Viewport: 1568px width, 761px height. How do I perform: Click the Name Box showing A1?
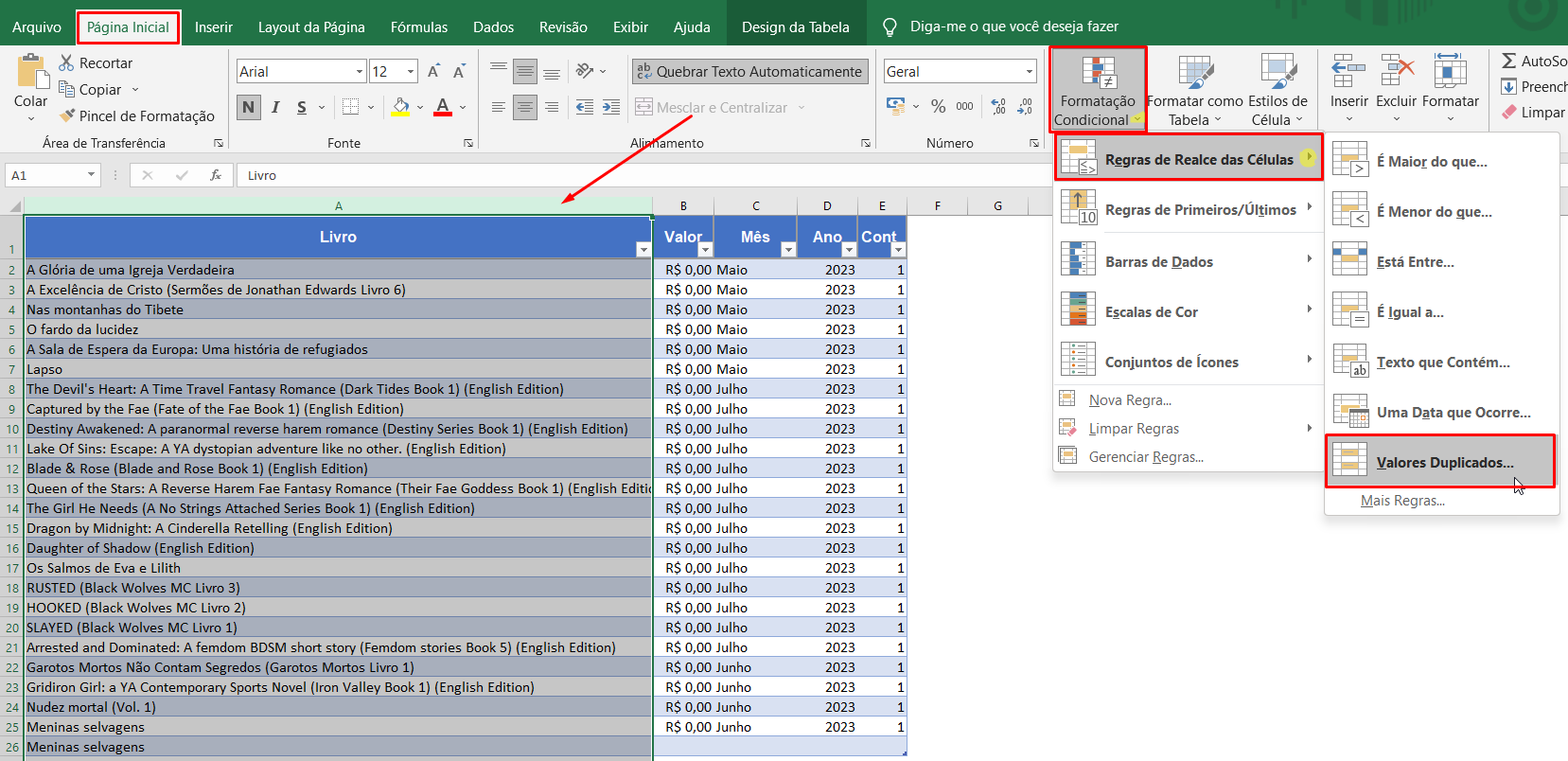[x=52, y=175]
